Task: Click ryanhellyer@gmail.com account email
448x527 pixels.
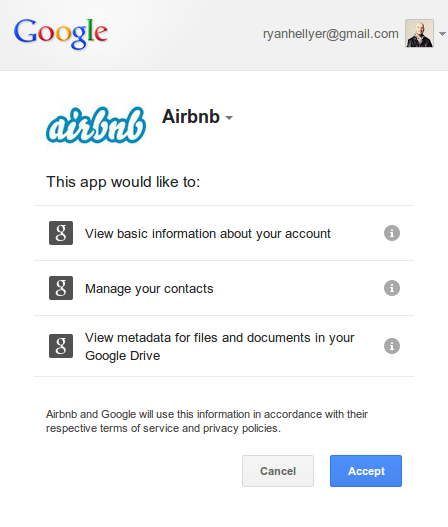Action: (331, 34)
